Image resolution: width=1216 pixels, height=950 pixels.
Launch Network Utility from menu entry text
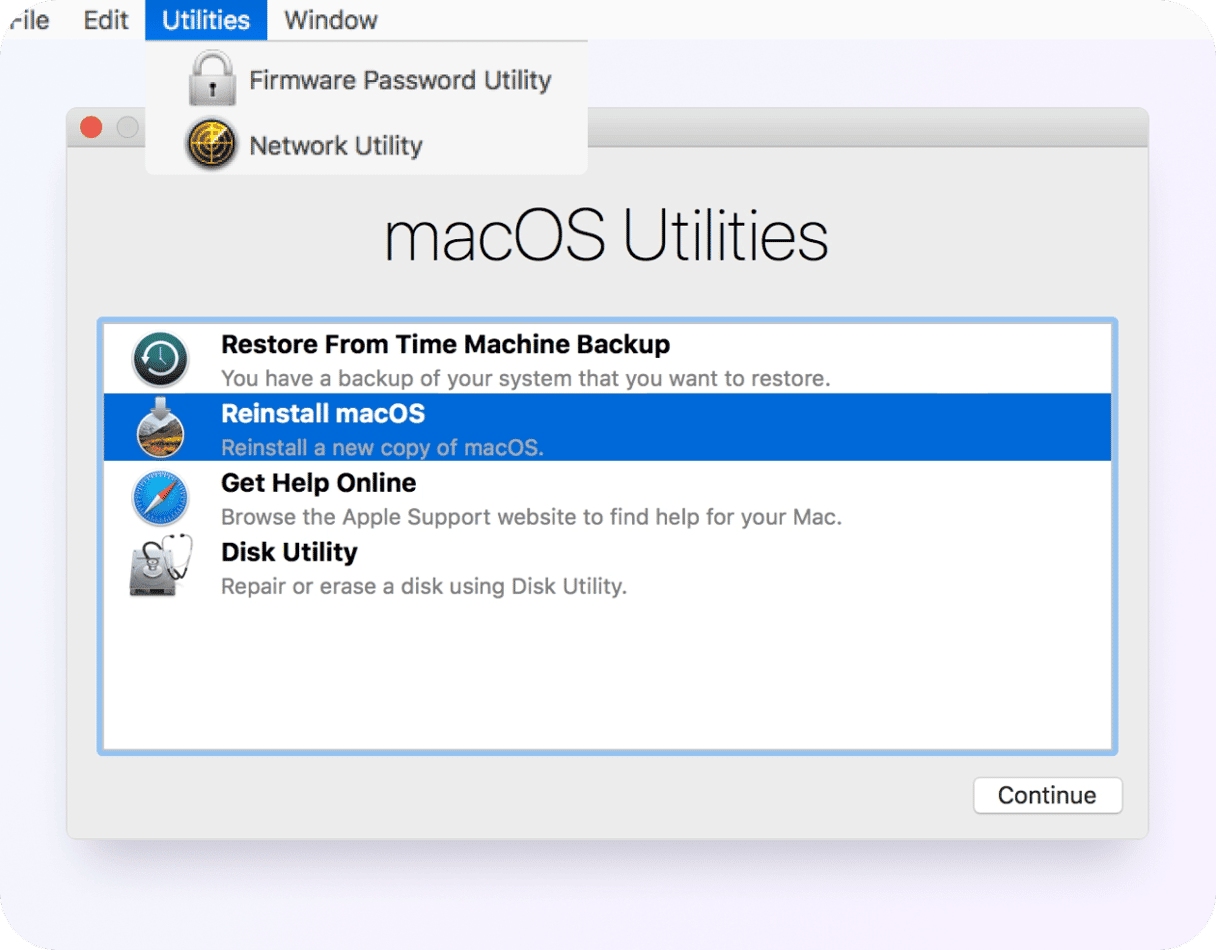tap(336, 146)
